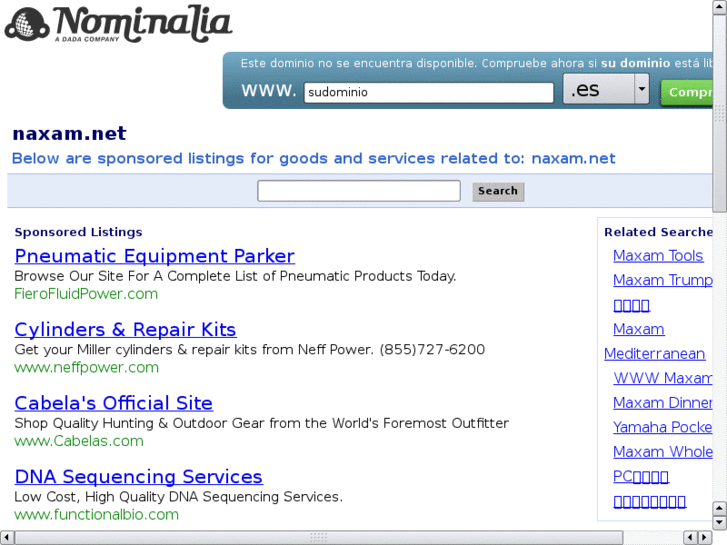
Task: Click the gray Search button
Action: [498, 191]
